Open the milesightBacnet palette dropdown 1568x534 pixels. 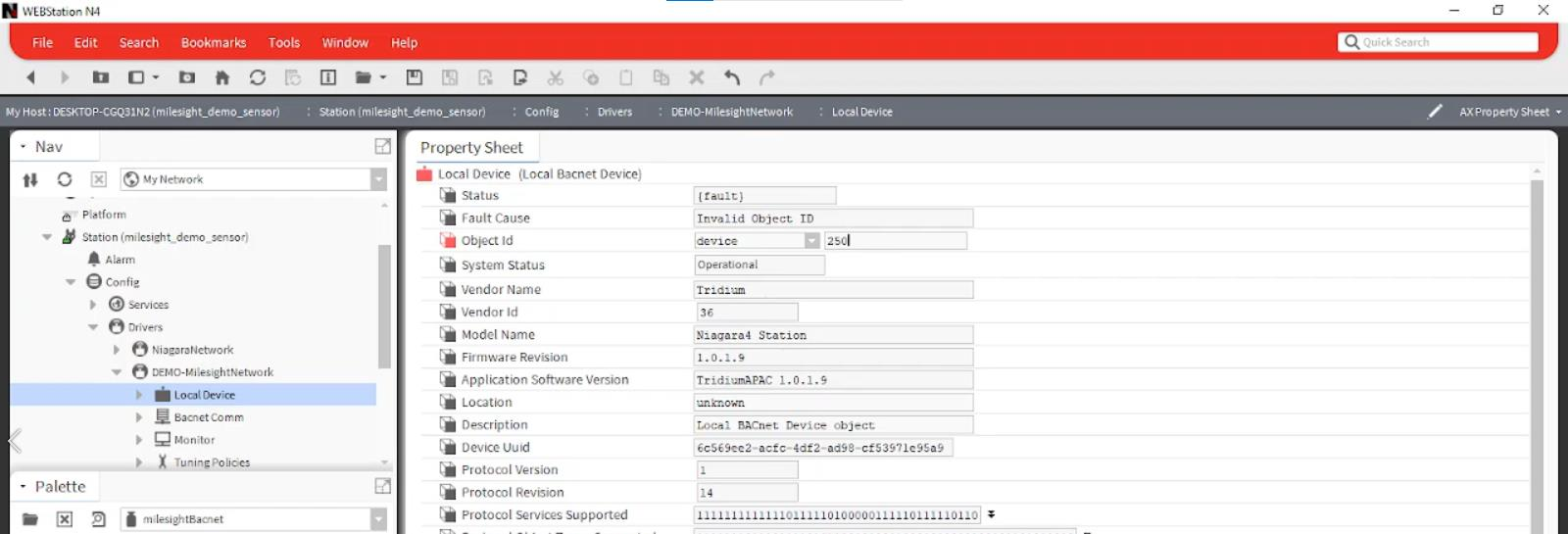pyautogui.click(x=378, y=519)
